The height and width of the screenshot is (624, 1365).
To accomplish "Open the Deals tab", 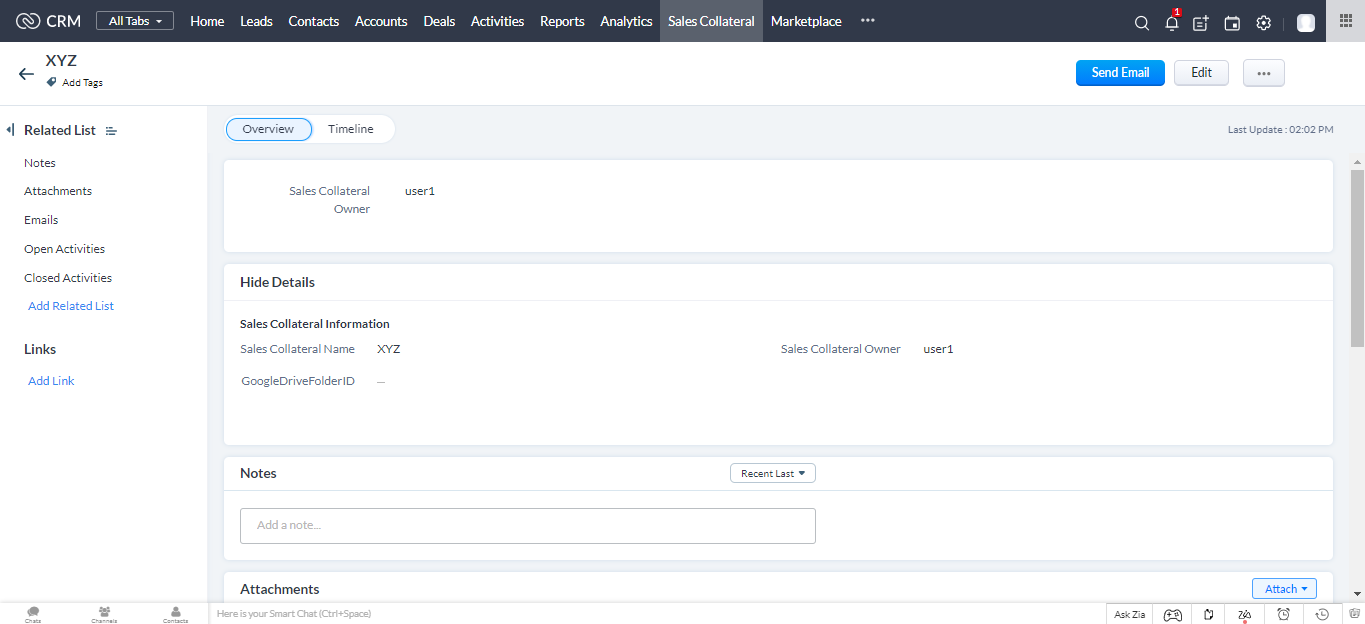I will point(439,21).
